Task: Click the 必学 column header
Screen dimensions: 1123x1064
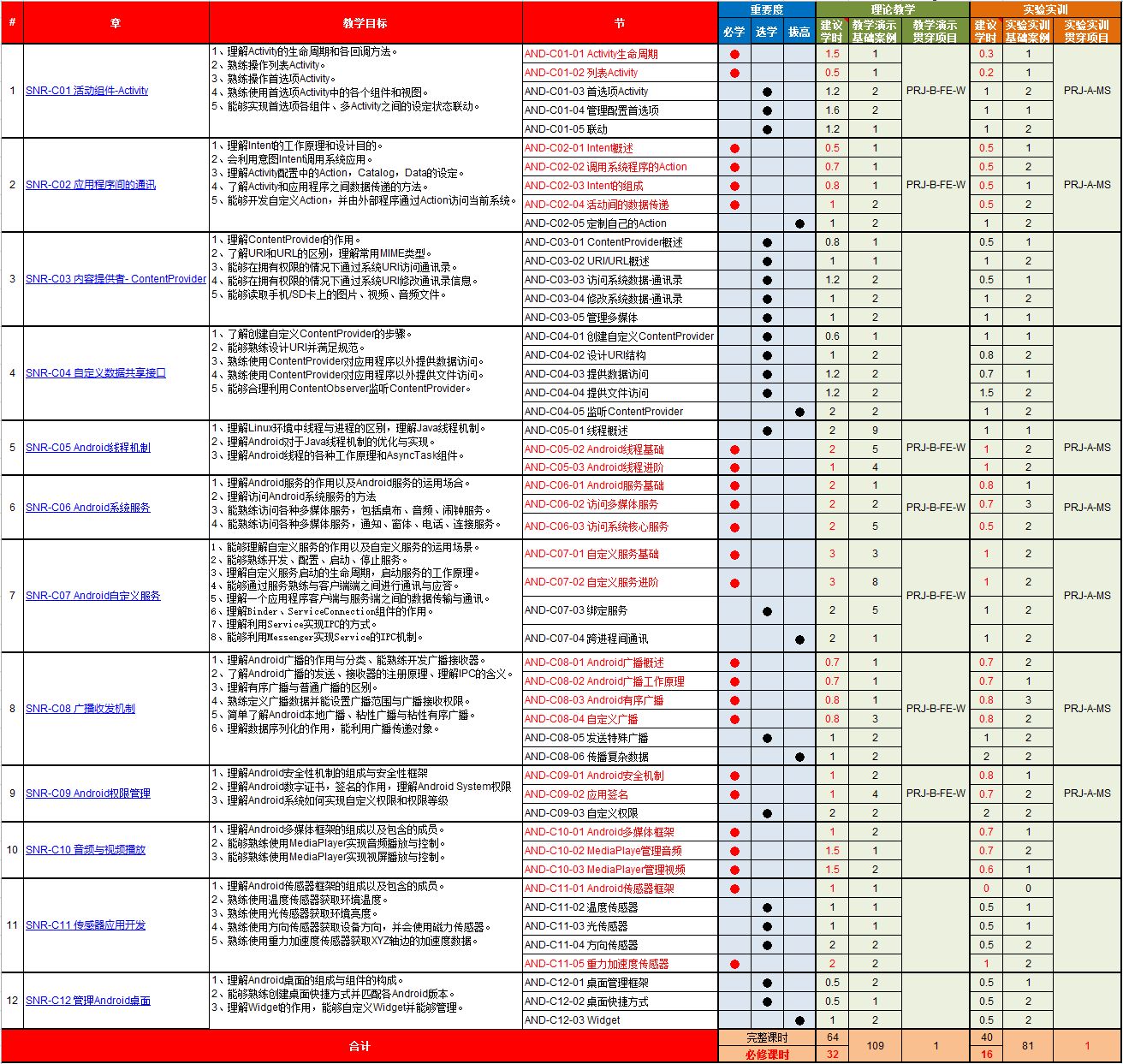Action: (734, 32)
